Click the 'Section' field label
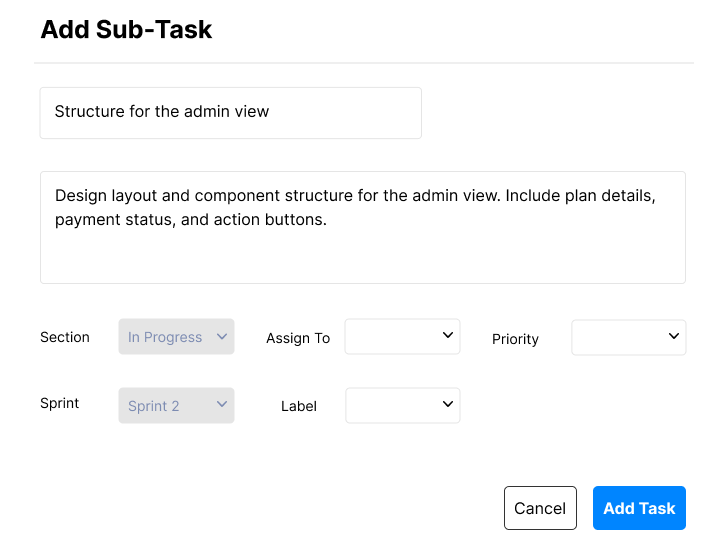This screenshot has width=718, height=547. [65, 337]
